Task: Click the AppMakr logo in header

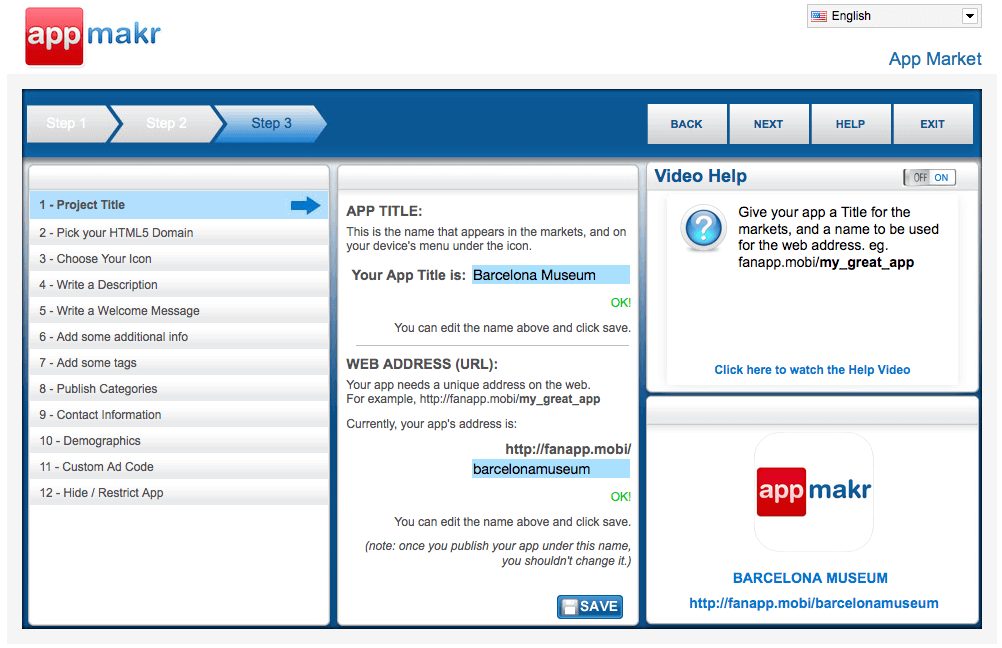Action: [93, 36]
